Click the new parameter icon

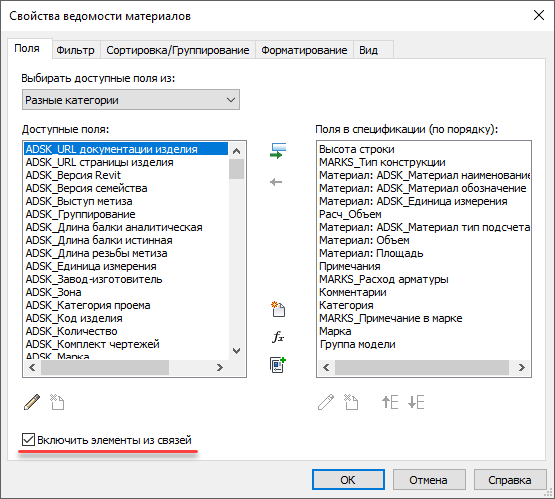point(278,309)
